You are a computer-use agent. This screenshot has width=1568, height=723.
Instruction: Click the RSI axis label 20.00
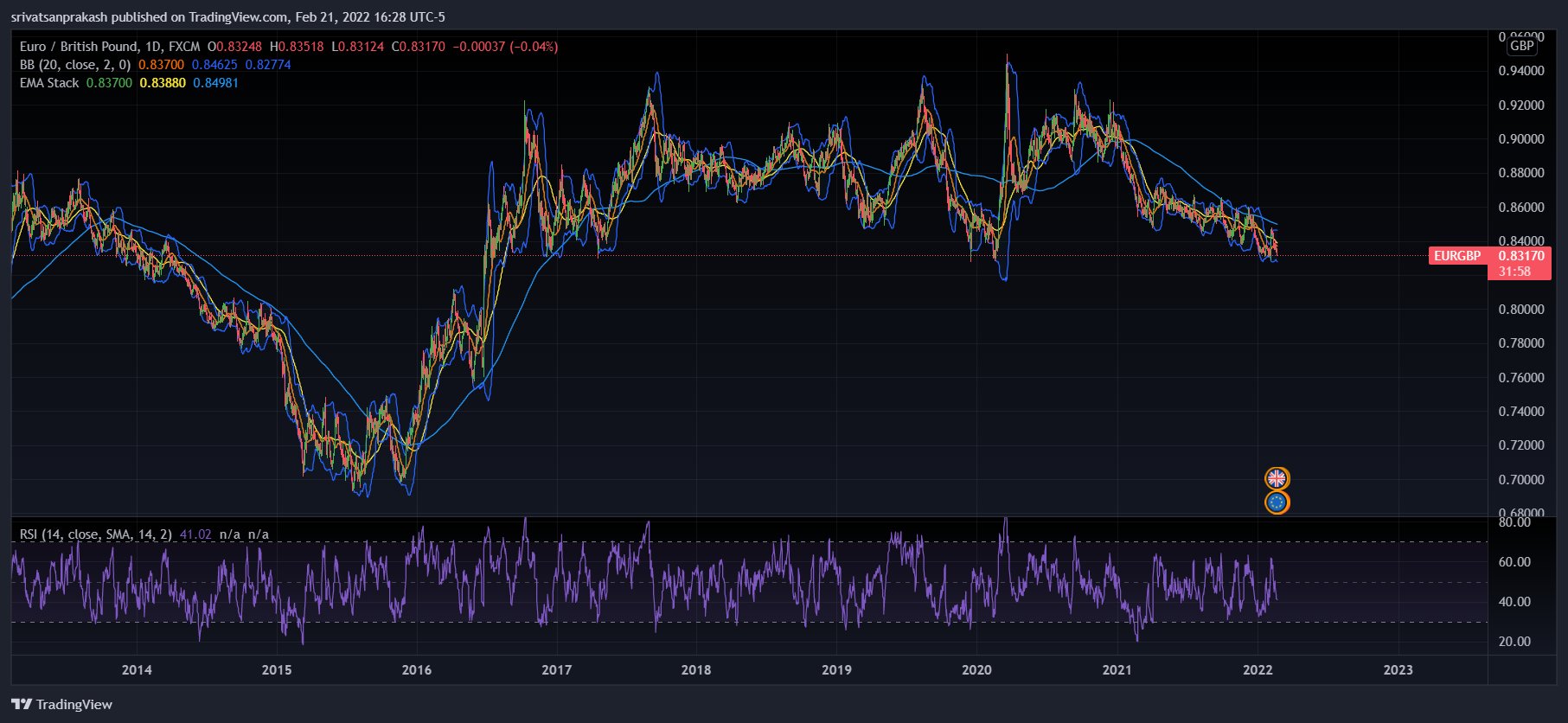click(x=1514, y=642)
